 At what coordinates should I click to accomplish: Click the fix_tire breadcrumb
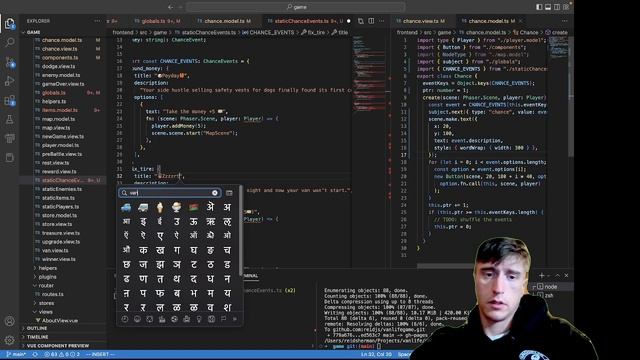point(313,32)
